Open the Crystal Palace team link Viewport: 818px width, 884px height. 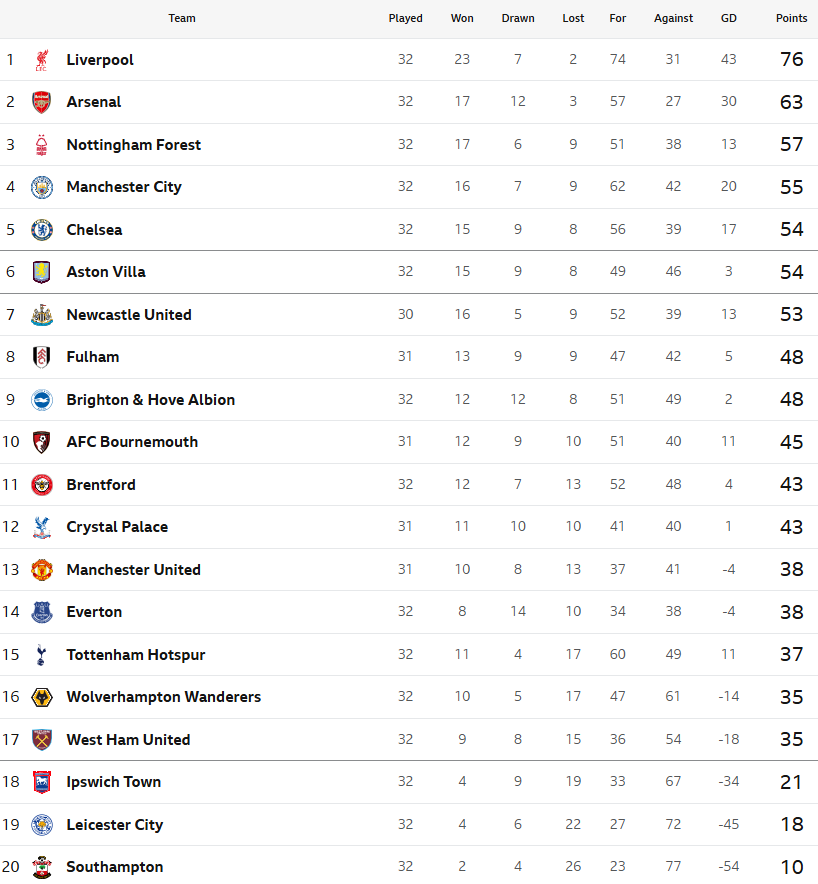(117, 527)
